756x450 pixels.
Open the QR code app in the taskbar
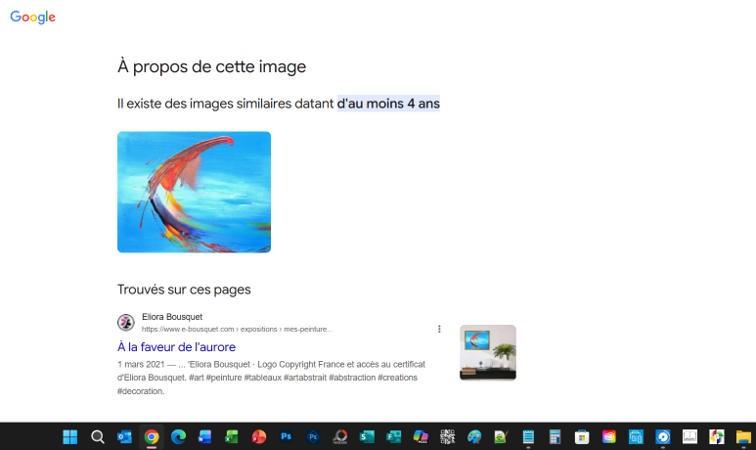click(x=447, y=437)
